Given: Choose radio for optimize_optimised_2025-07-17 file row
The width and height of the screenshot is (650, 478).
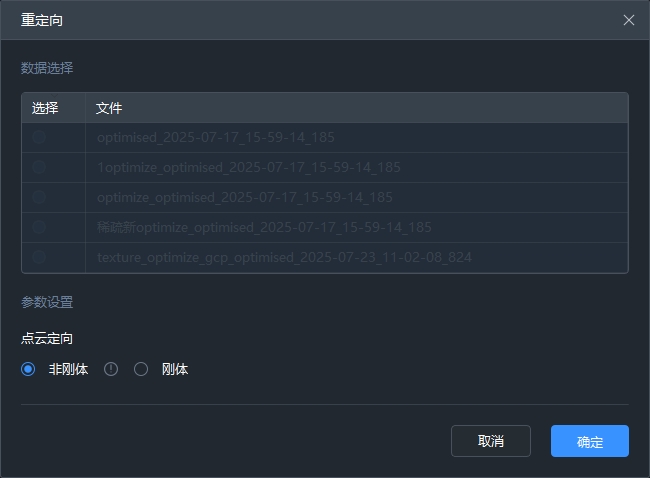Looking at the screenshot, I should pyautogui.click(x=39, y=197).
